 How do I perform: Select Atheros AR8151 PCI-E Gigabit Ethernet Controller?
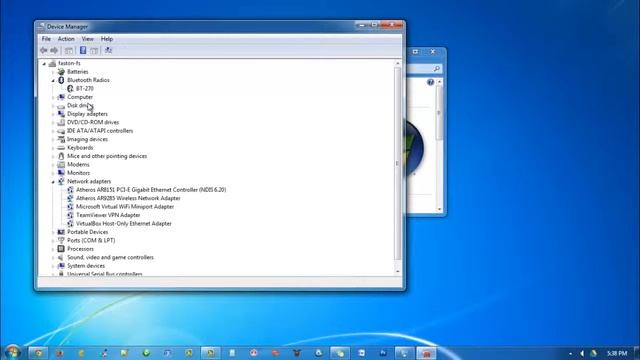pyautogui.click(x=151, y=190)
